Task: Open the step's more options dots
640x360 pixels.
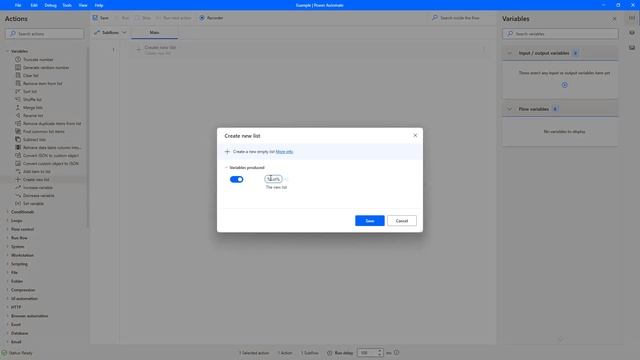Action: point(484,50)
